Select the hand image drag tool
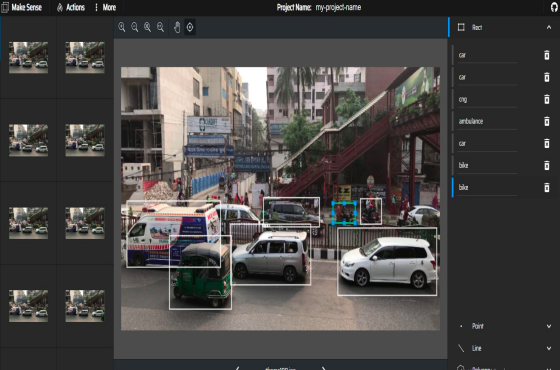The width and height of the screenshot is (560, 370). pyautogui.click(x=177, y=27)
